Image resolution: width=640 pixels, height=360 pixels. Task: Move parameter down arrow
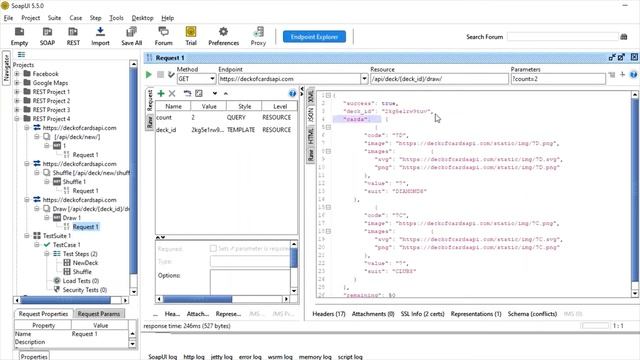pyautogui.click(x=215, y=93)
